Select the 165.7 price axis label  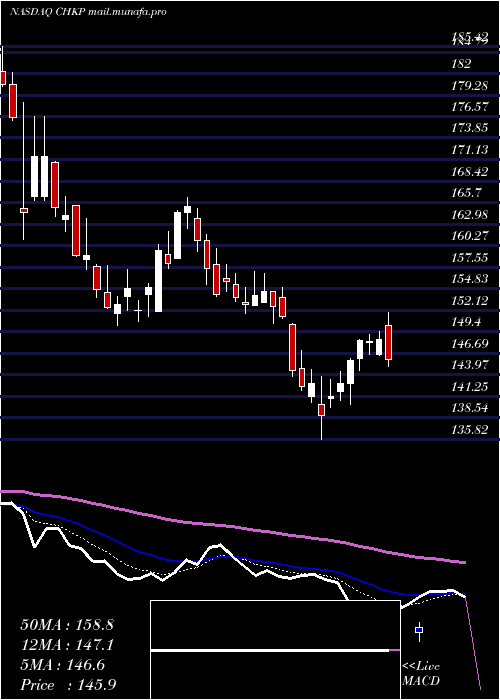(x=466, y=193)
